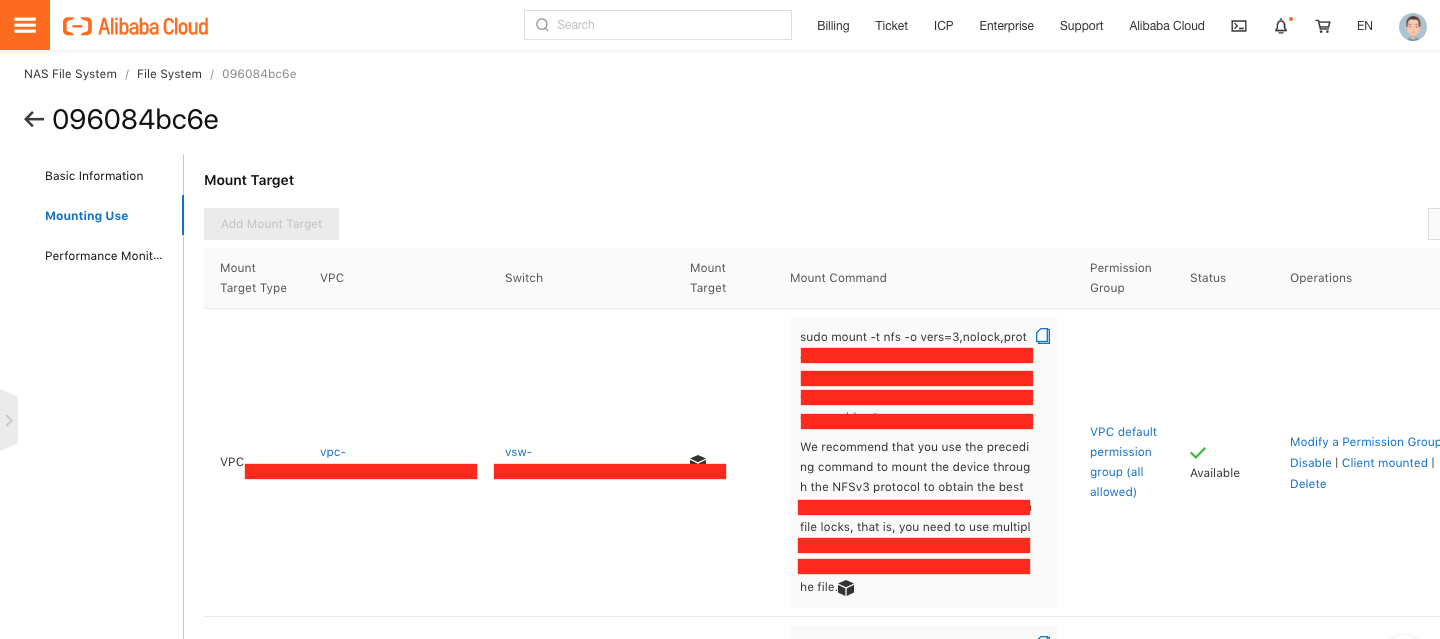Click the Available status text
The height and width of the screenshot is (639, 1440).
[x=1215, y=473]
